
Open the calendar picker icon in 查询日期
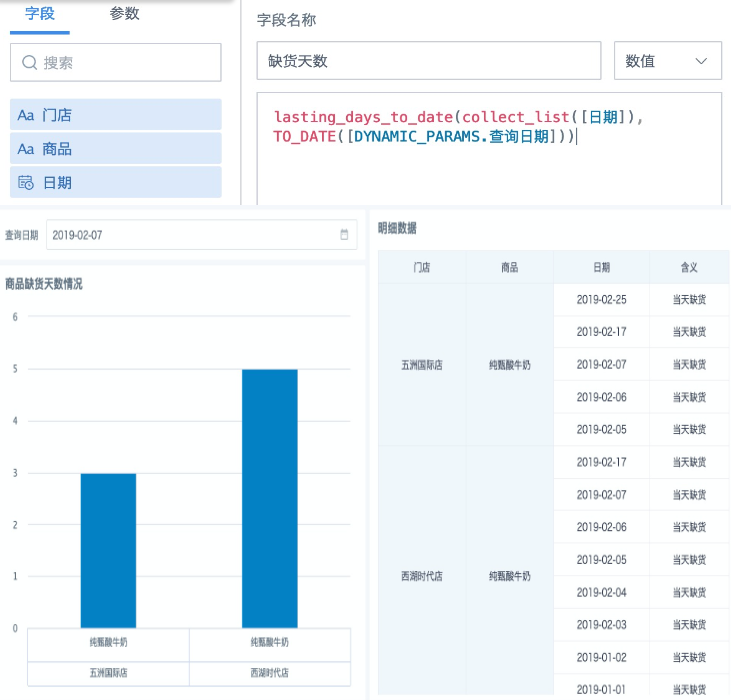(x=344, y=234)
